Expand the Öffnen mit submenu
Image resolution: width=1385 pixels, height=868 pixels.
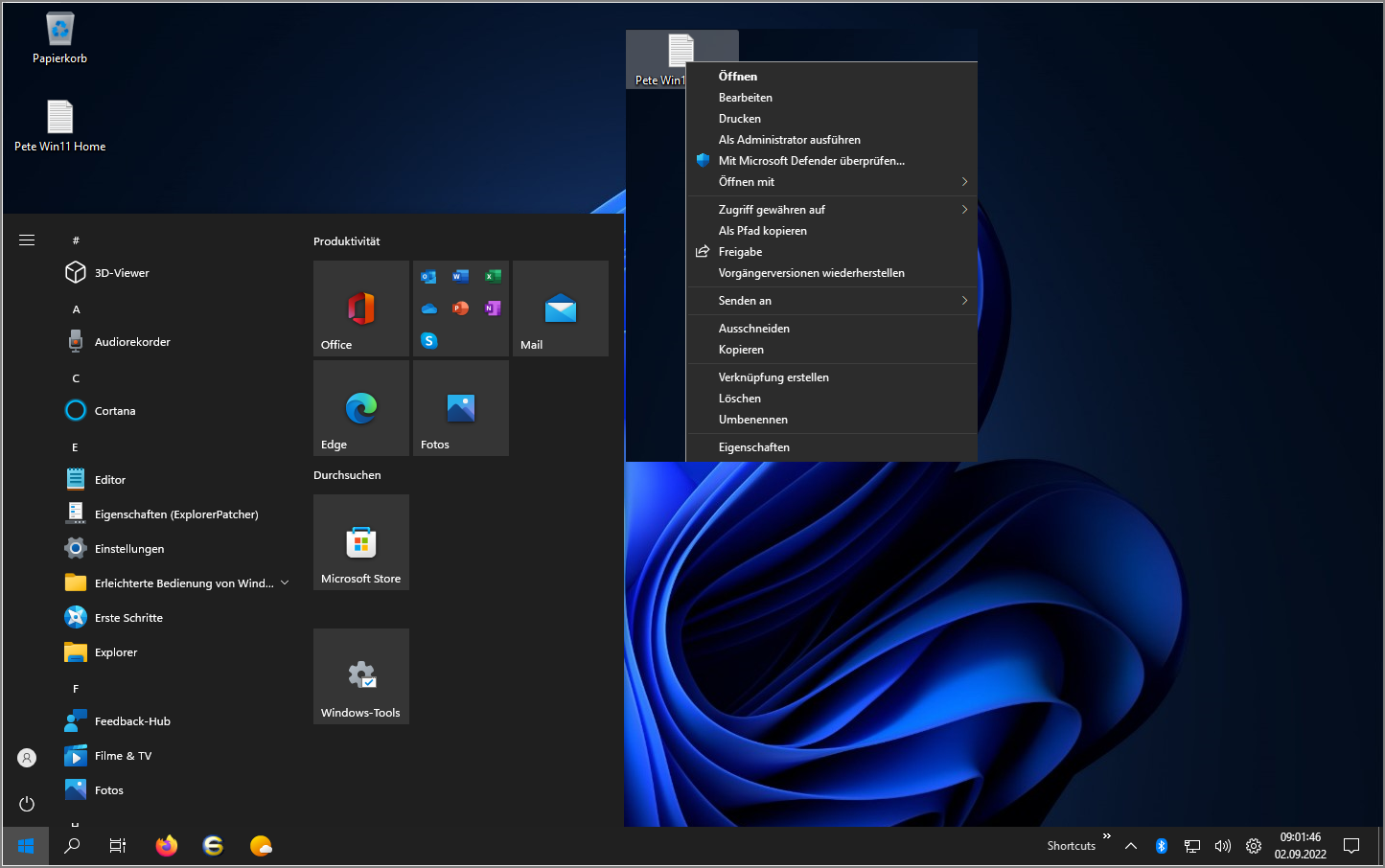(832, 182)
